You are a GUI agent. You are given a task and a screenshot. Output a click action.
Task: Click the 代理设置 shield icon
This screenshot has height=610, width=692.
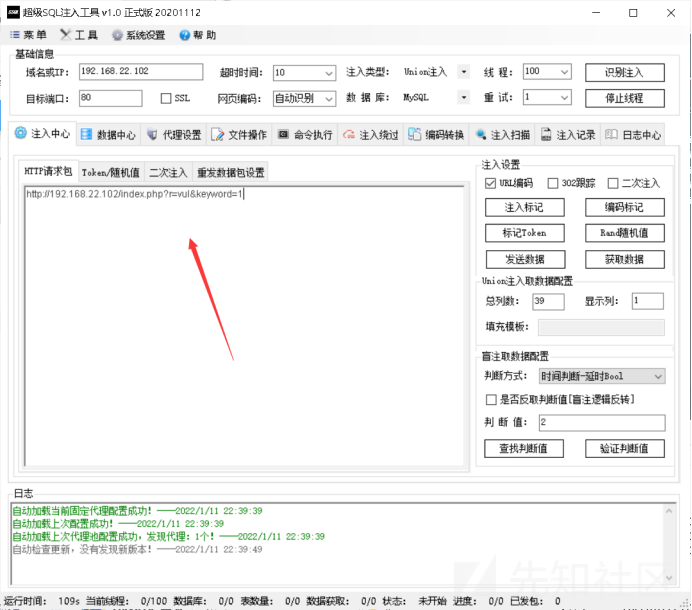[x=152, y=135]
